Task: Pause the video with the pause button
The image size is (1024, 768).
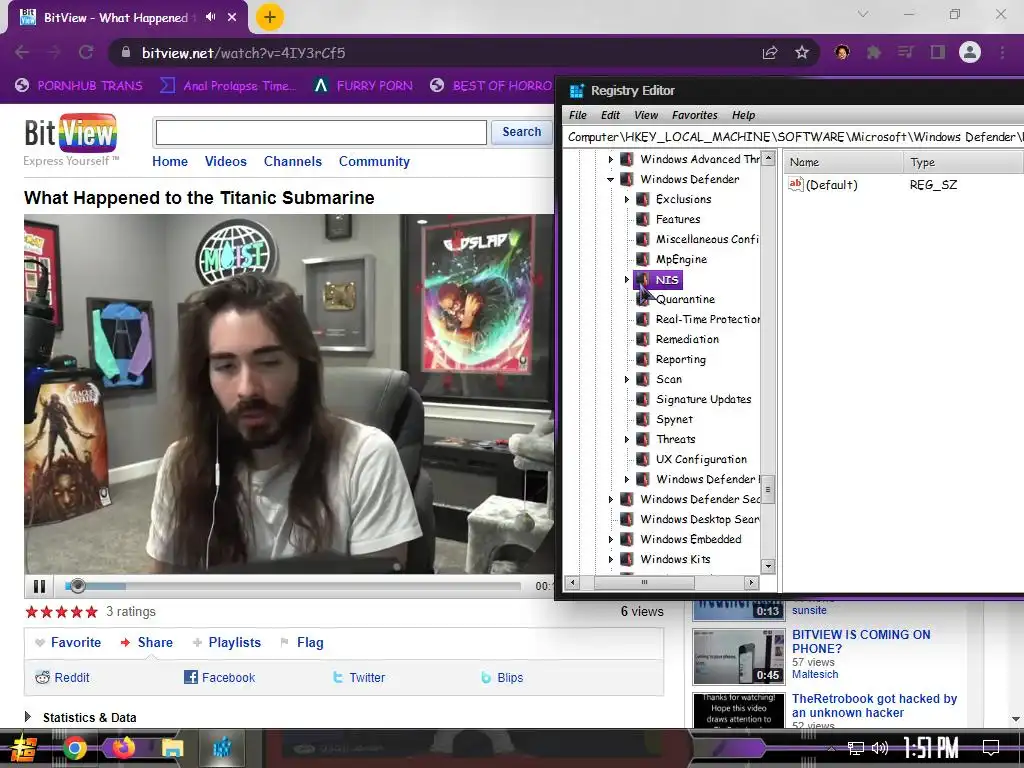Action: [39, 586]
